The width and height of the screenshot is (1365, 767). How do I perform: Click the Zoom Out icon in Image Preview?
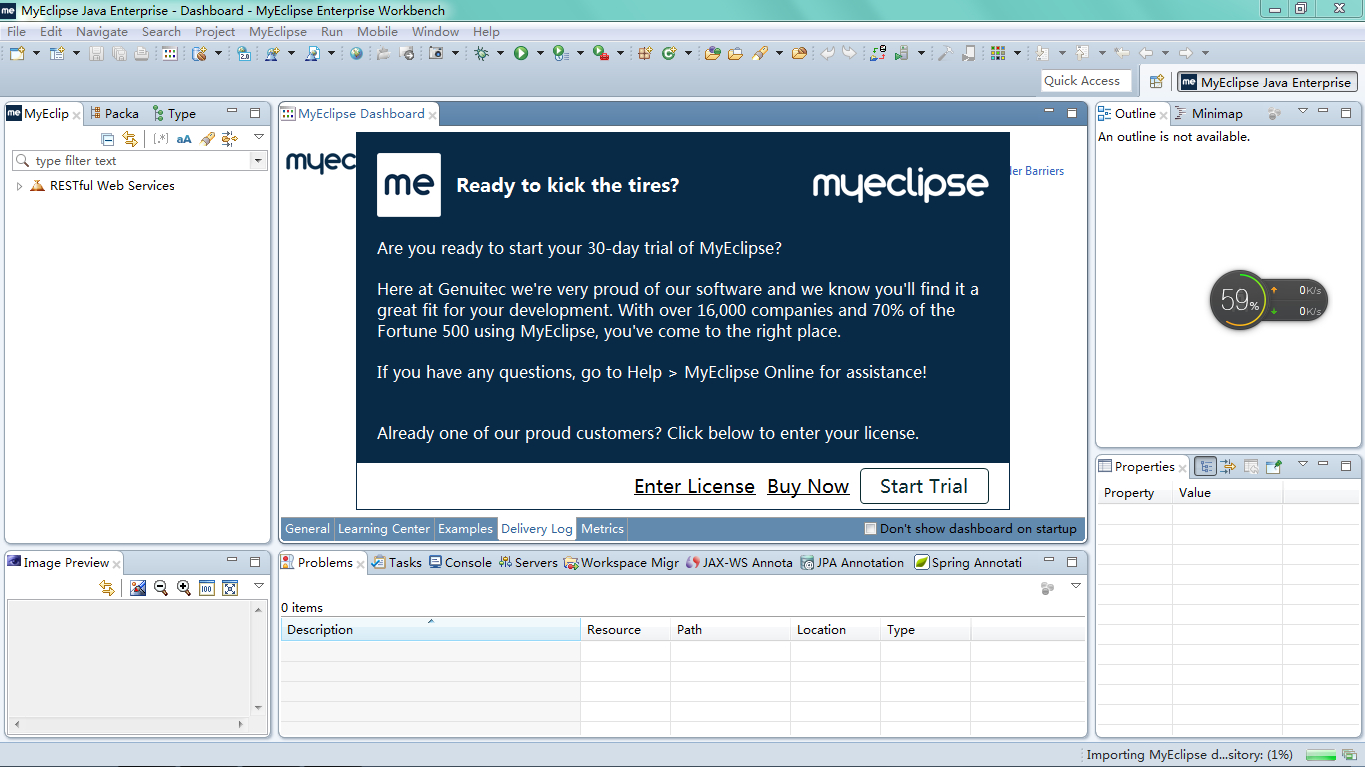pyautogui.click(x=161, y=588)
